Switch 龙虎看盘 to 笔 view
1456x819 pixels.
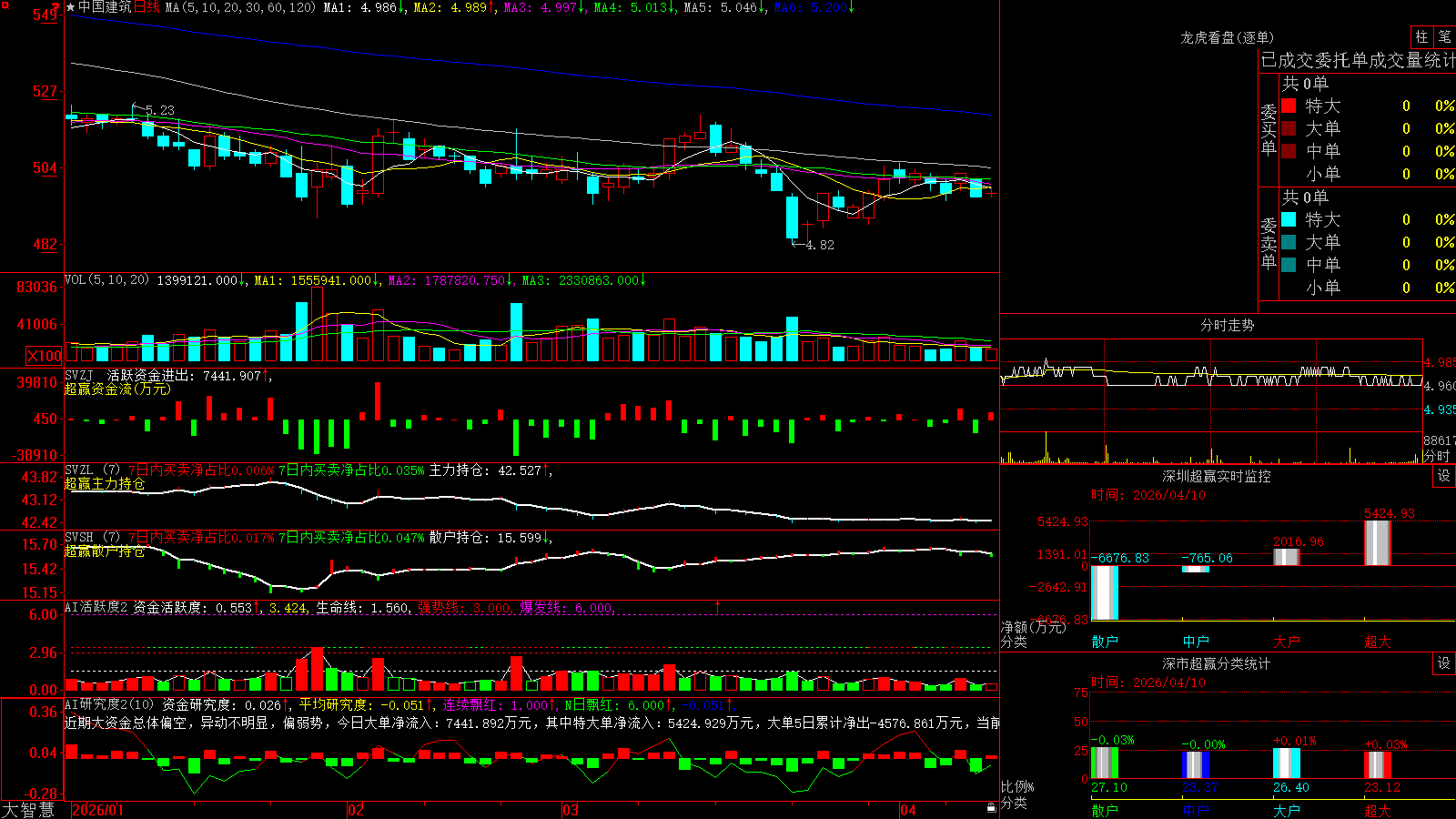click(1444, 37)
